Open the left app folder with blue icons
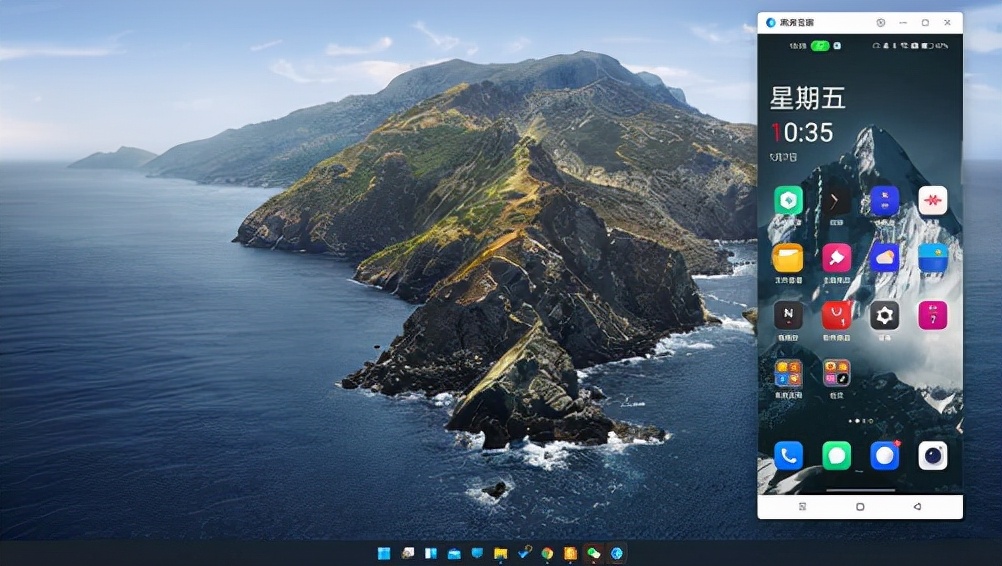This screenshot has width=1002, height=566. pos(789,373)
